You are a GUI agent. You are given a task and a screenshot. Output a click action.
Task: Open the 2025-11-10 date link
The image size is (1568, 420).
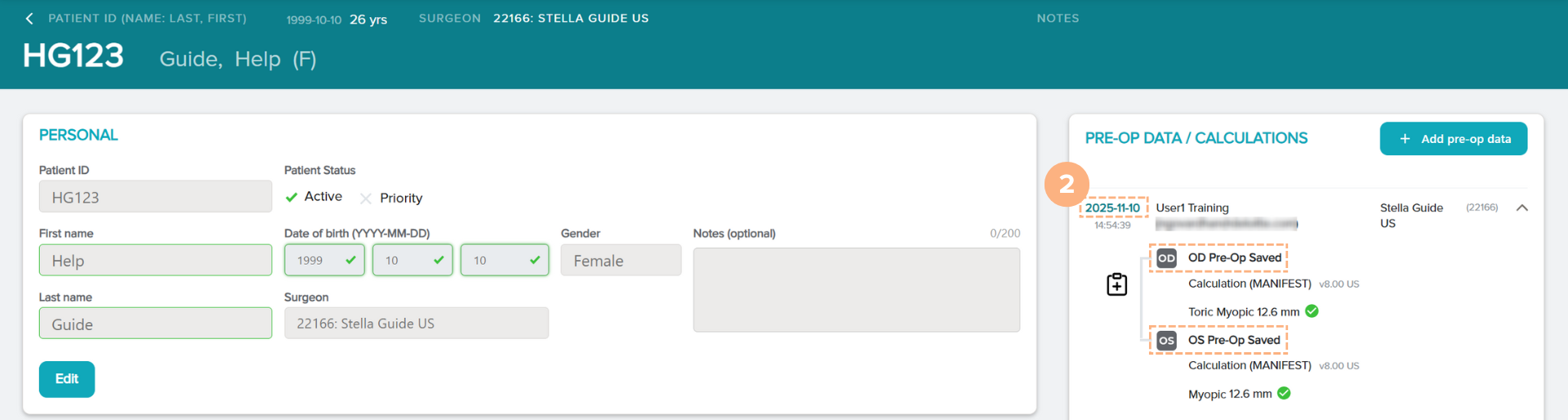click(x=1111, y=208)
